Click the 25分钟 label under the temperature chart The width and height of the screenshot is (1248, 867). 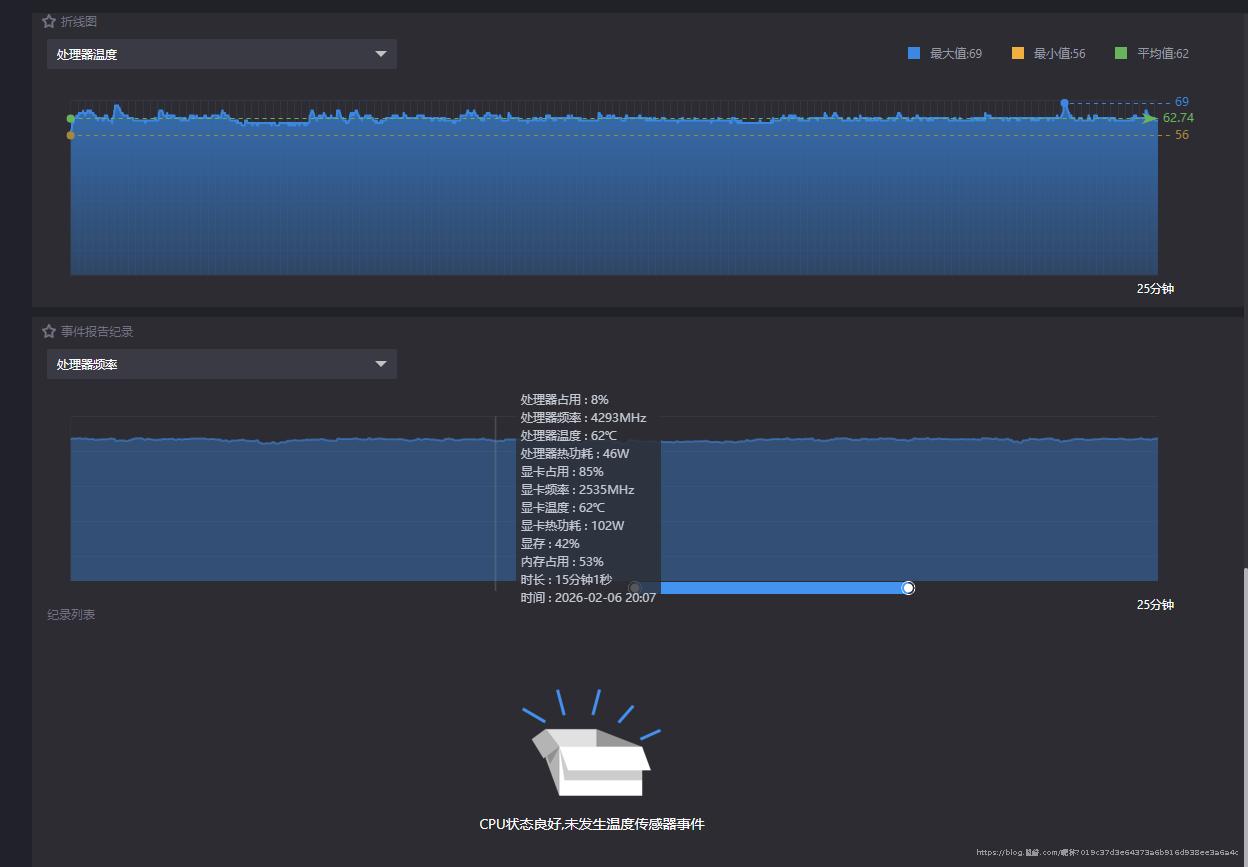pyautogui.click(x=1155, y=289)
